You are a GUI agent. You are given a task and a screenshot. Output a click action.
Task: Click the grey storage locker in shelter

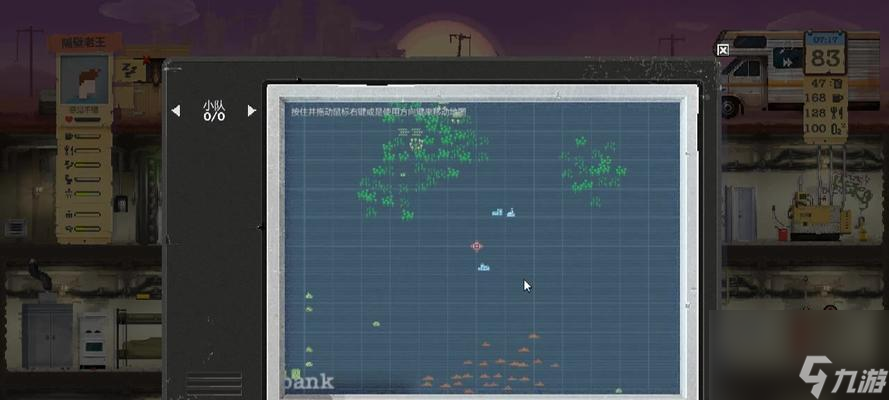pyautogui.click(x=48, y=336)
